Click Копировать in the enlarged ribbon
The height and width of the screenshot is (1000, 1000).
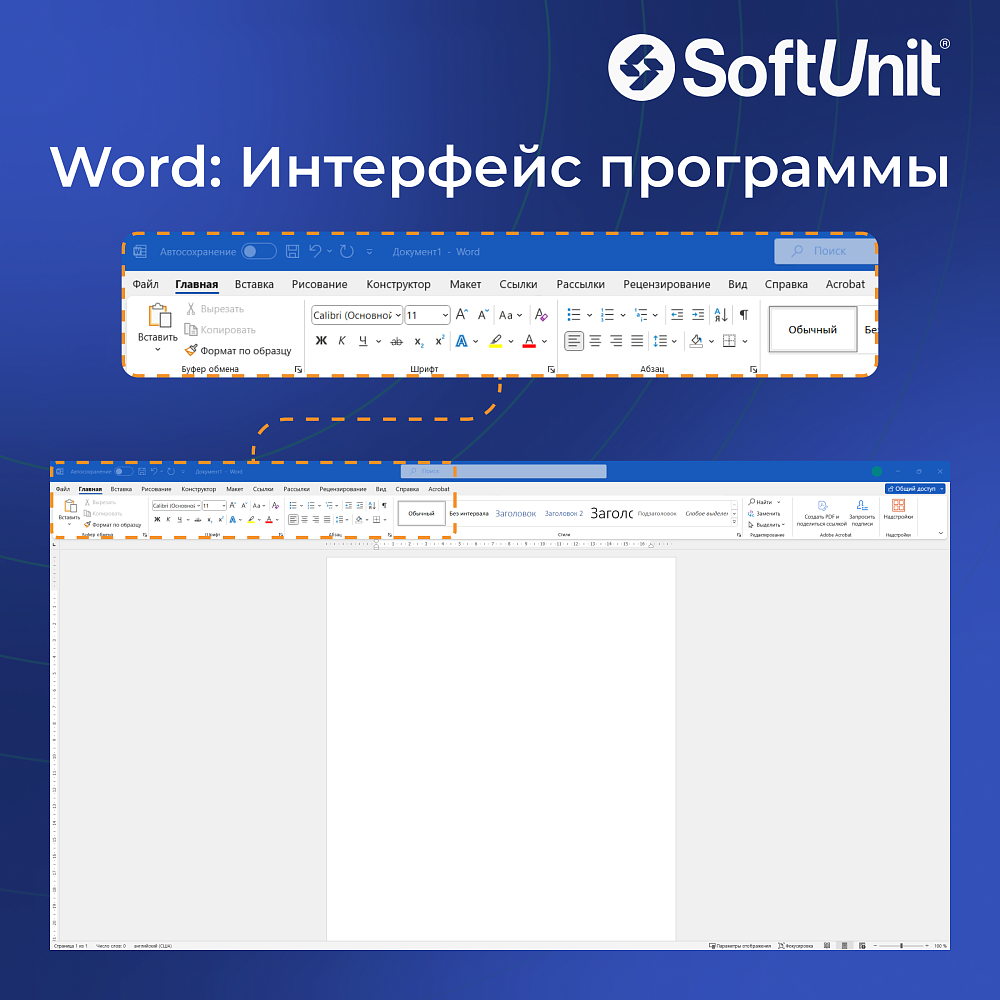pyautogui.click(x=220, y=330)
